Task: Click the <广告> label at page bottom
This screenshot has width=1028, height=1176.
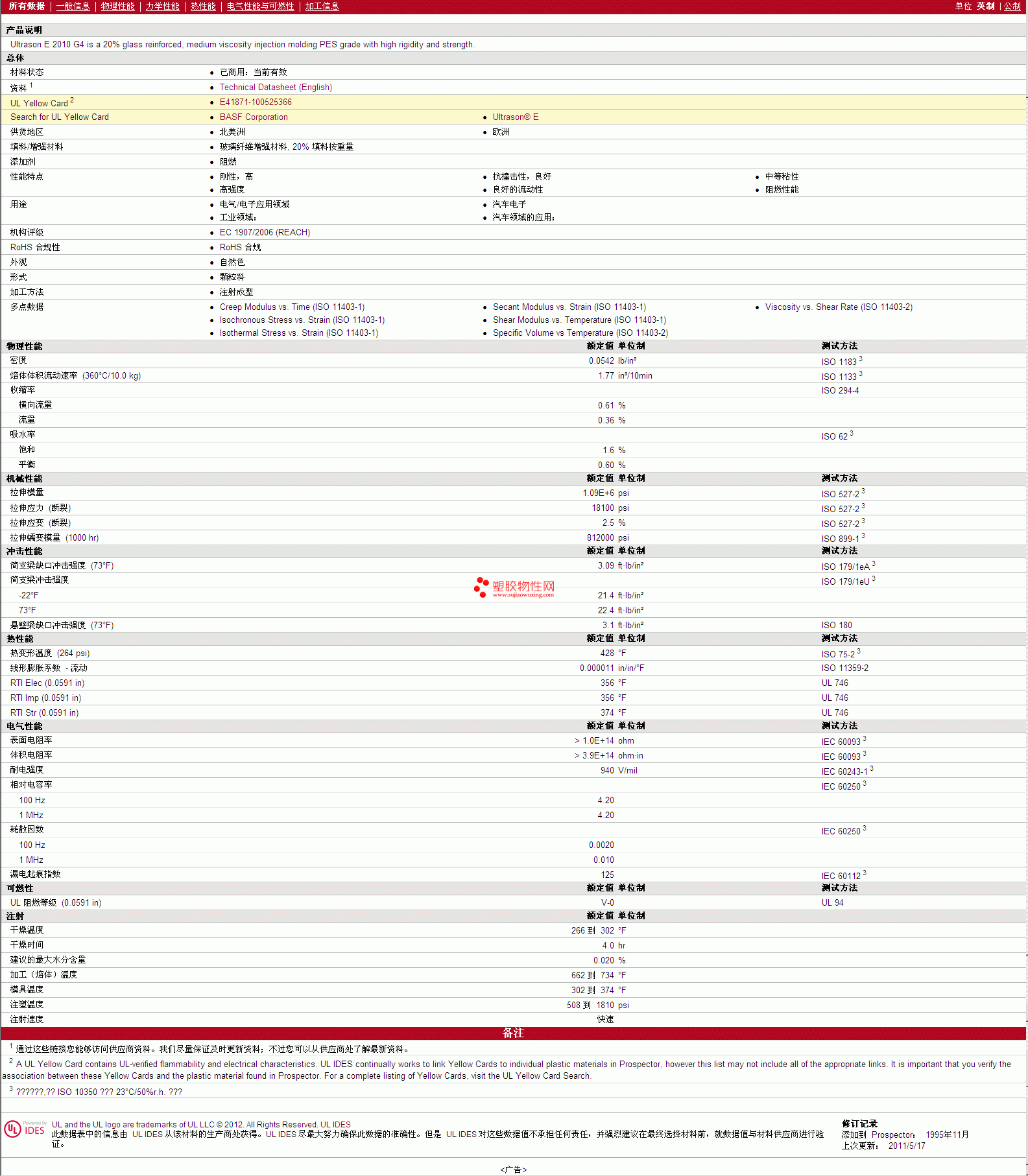Action: pyautogui.click(x=514, y=1170)
